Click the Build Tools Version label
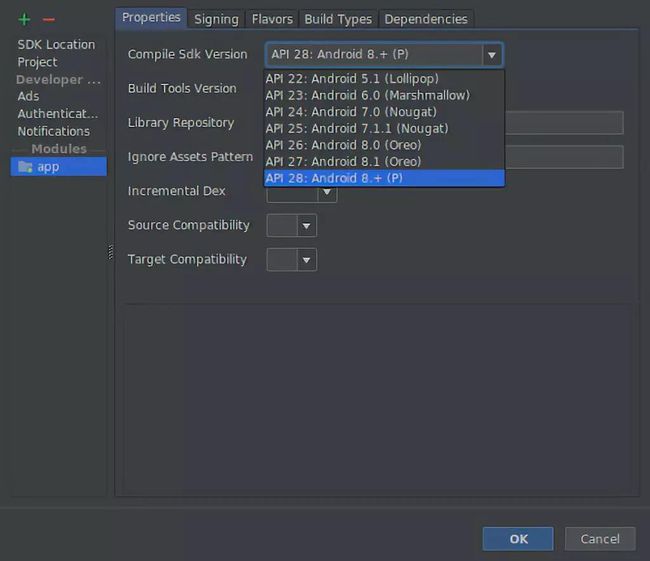The height and width of the screenshot is (561, 650). pos(182,88)
